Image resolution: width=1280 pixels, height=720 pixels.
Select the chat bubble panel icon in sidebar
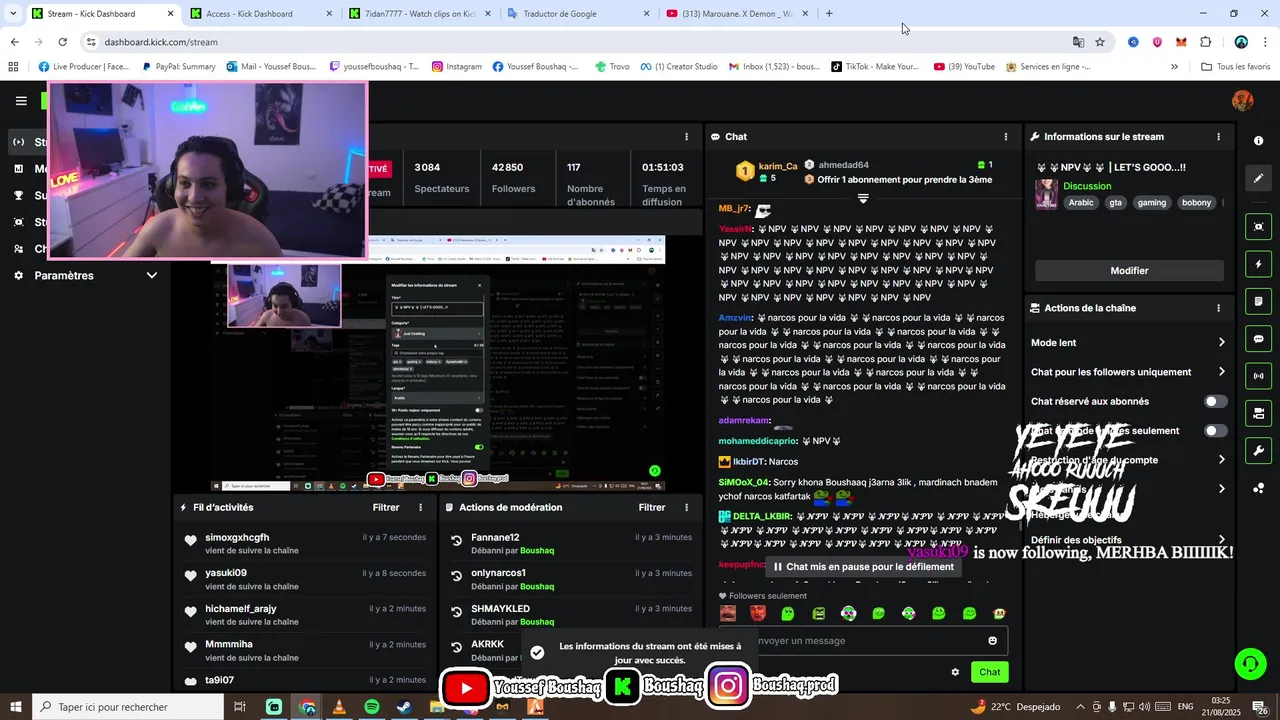click(x=1259, y=339)
